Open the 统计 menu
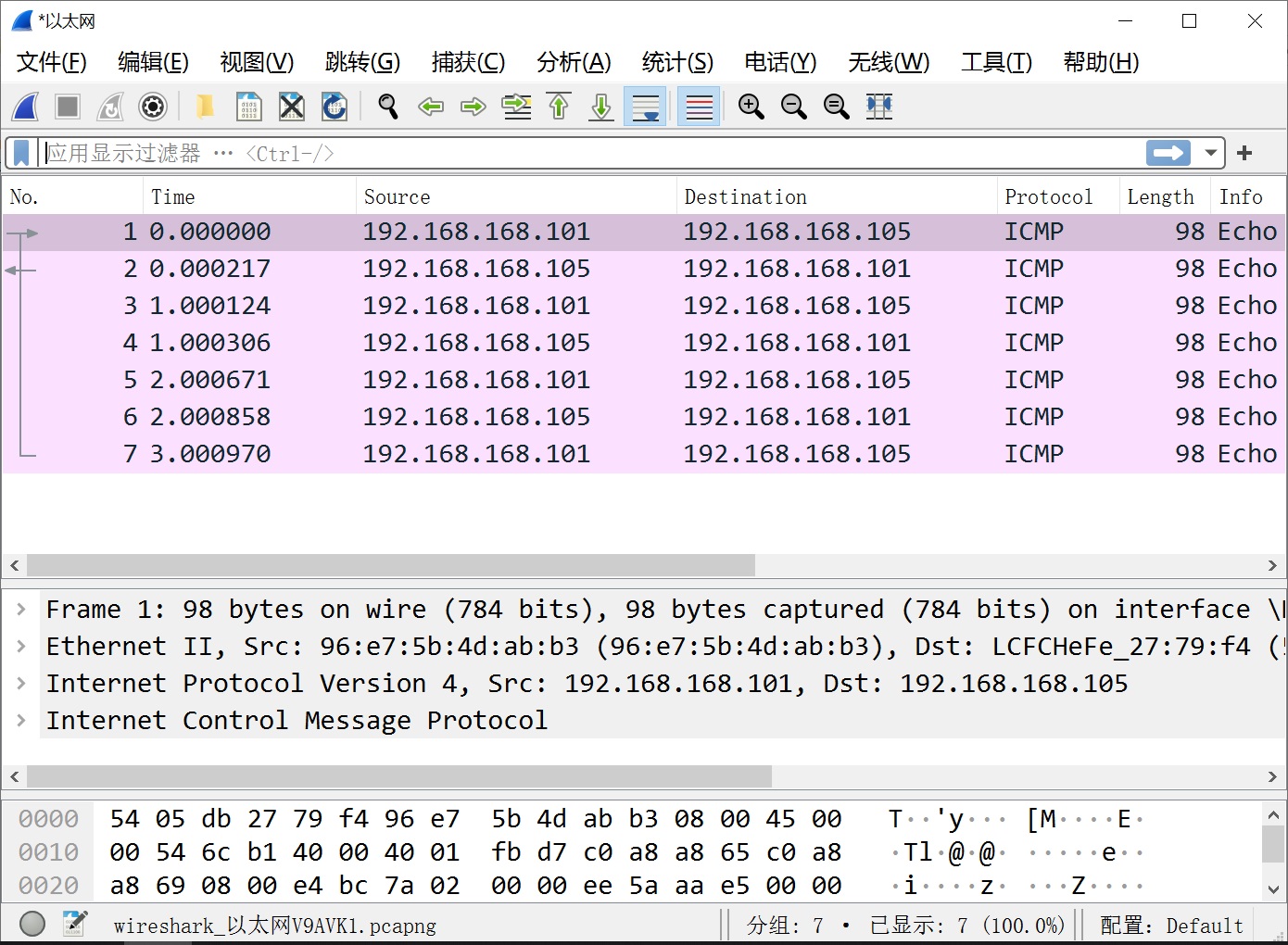 click(x=677, y=62)
